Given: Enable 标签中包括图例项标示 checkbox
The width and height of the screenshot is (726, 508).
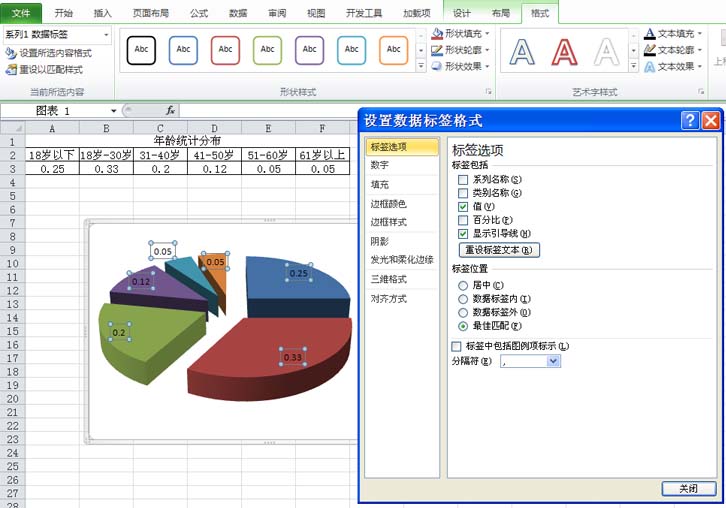Looking at the screenshot, I should pyautogui.click(x=456, y=346).
